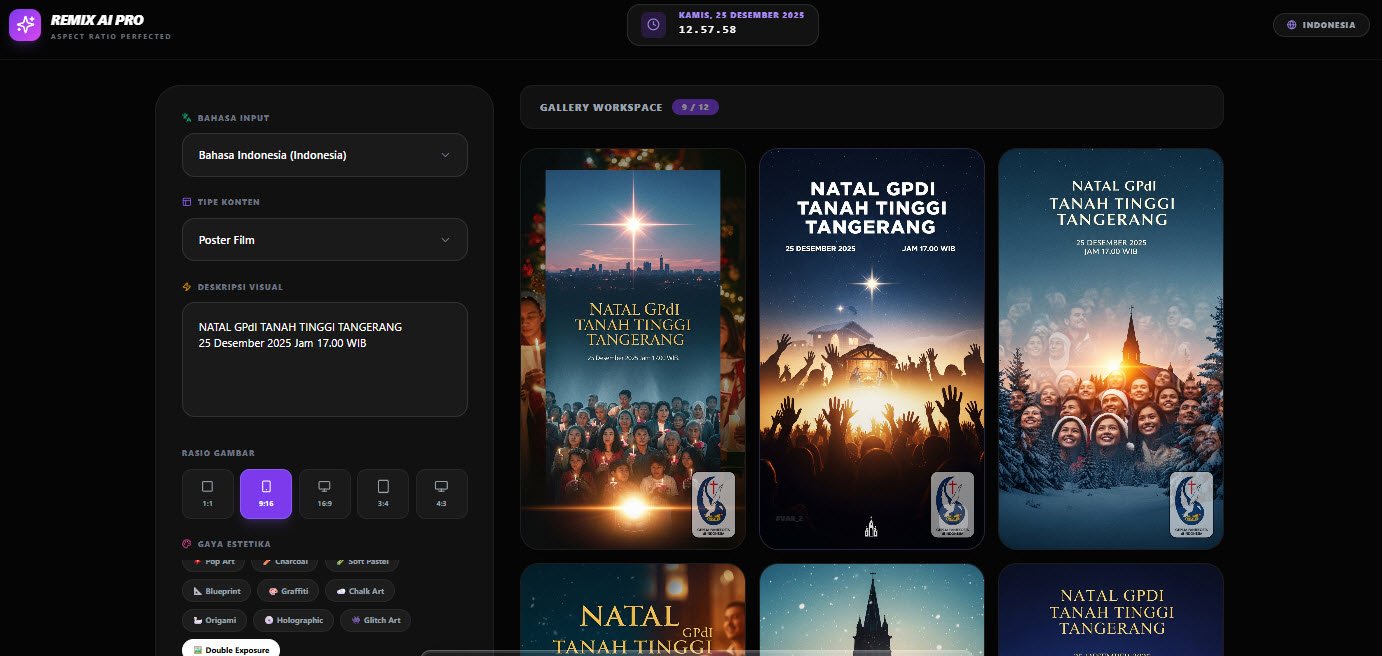The image size is (1382, 656).
Task: Open the snowy church crowd poster
Action: click(1111, 349)
